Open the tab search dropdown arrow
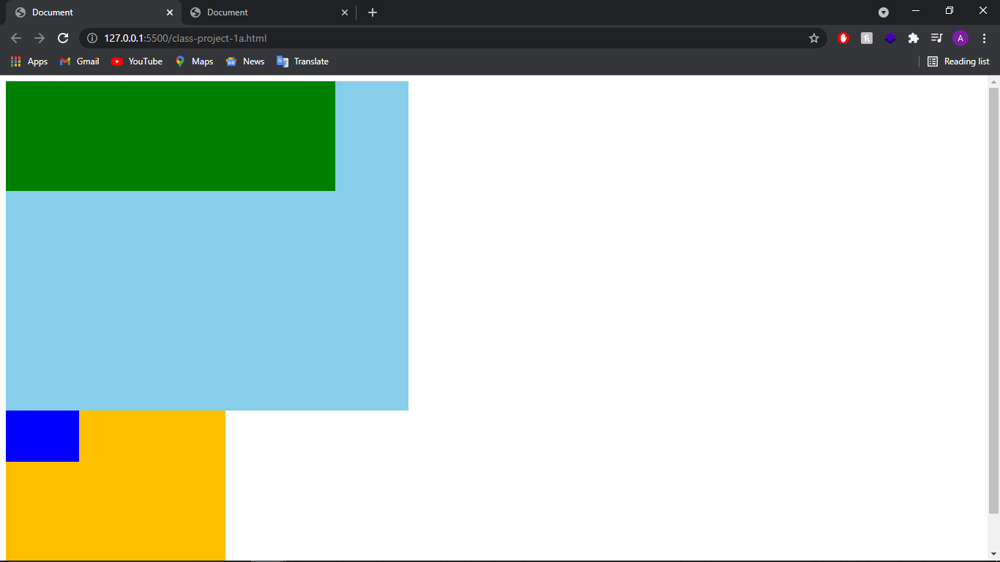The height and width of the screenshot is (562, 1000). pos(883,12)
